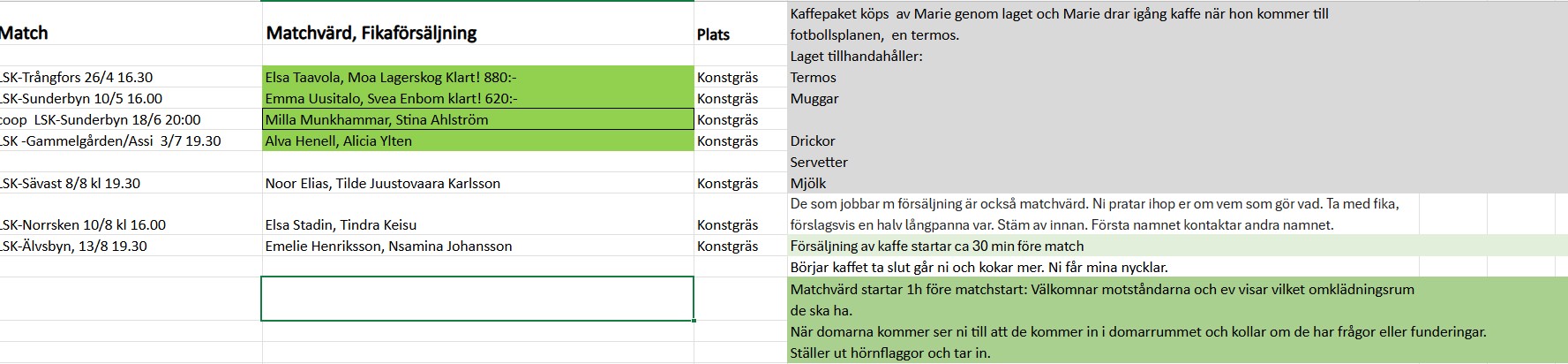Select the coop LSK-Sunderbyn 18/6 20:00 cell
Viewport: 1568px width, 364px height.
pyautogui.click(x=101, y=120)
